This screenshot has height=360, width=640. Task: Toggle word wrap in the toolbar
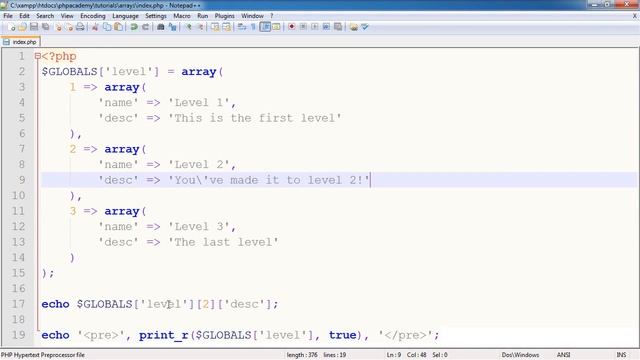coord(242,27)
